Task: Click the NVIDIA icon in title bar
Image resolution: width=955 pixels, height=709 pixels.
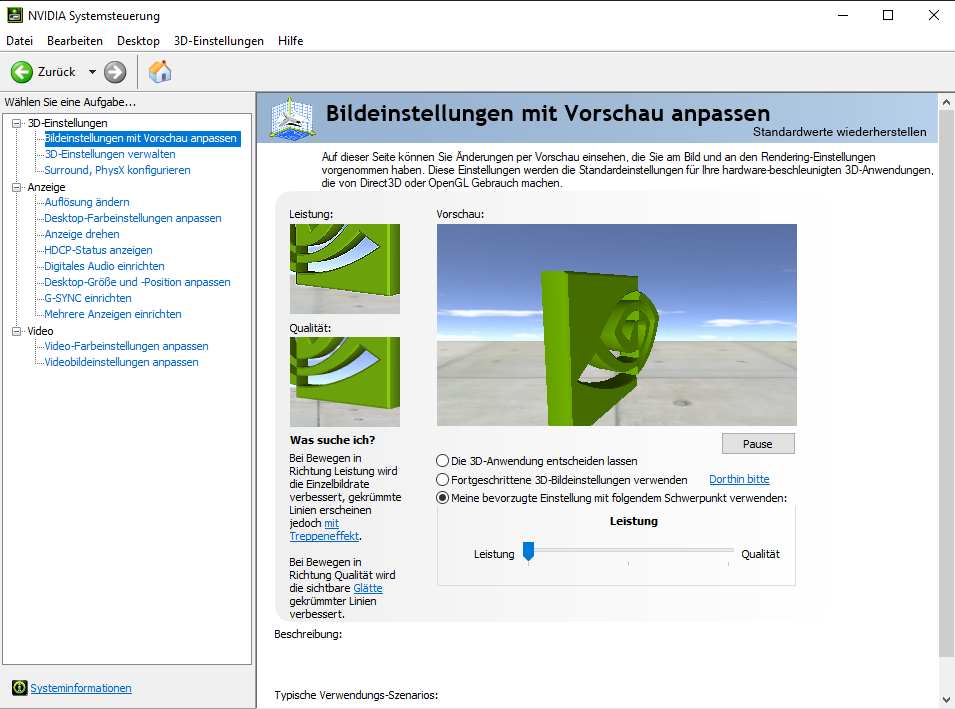Action: 15,15
